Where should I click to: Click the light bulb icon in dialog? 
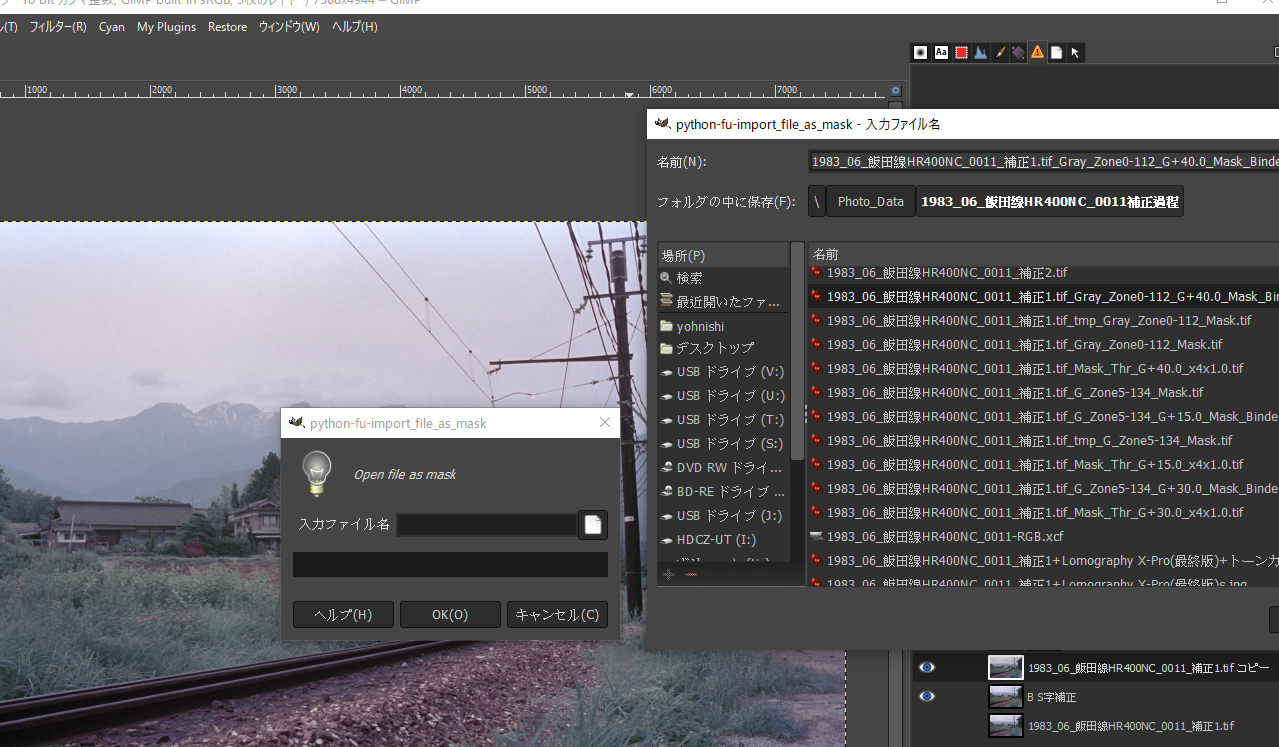tap(316, 473)
